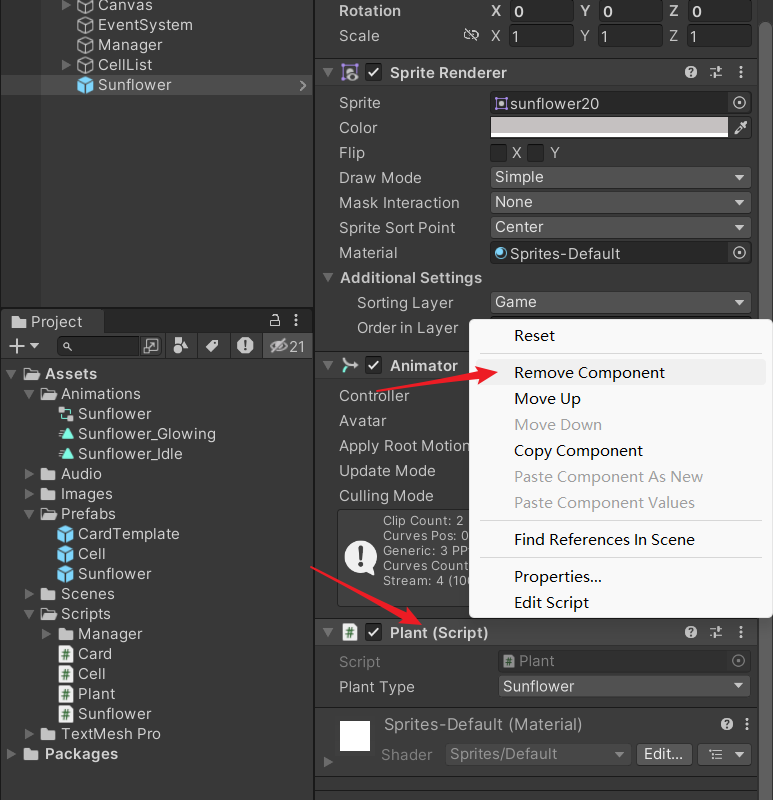The width and height of the screenshot is (773, 800).
Task: Open the Plant Type dropdown
Action: 624,687
